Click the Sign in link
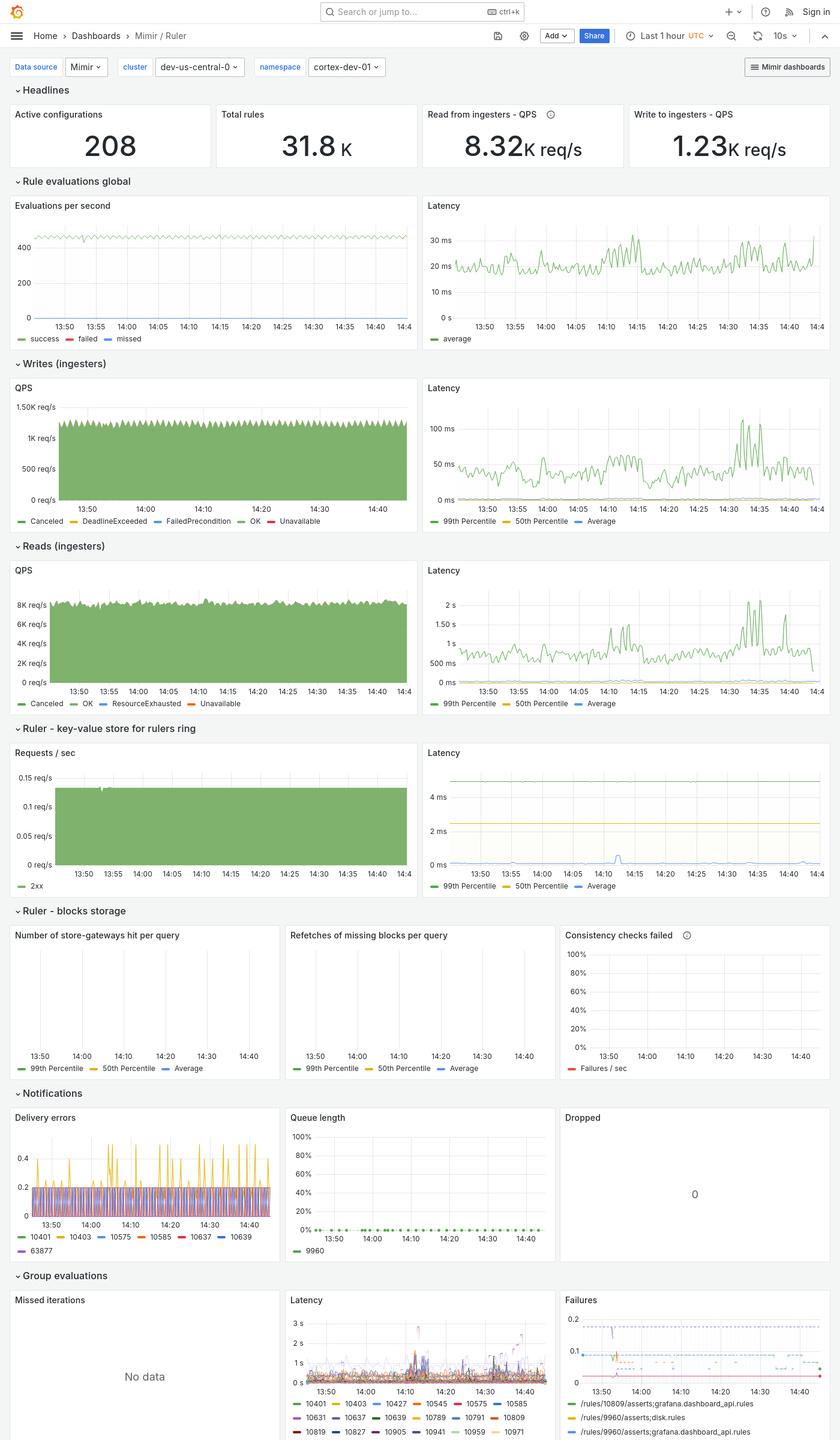This screenshot has width=840, height=1440. [817, 12]
